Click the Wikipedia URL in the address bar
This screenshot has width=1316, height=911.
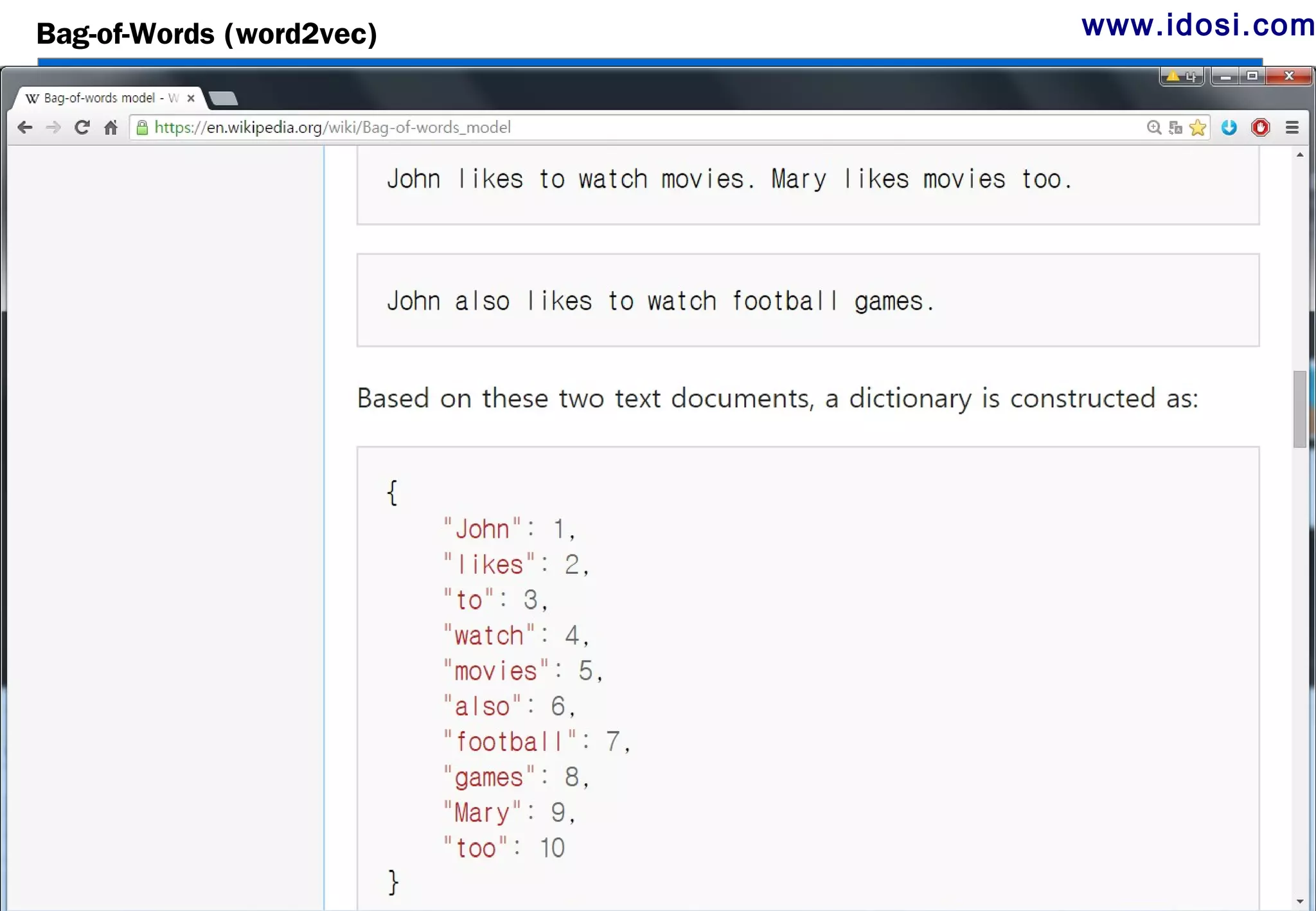(333, 127)
